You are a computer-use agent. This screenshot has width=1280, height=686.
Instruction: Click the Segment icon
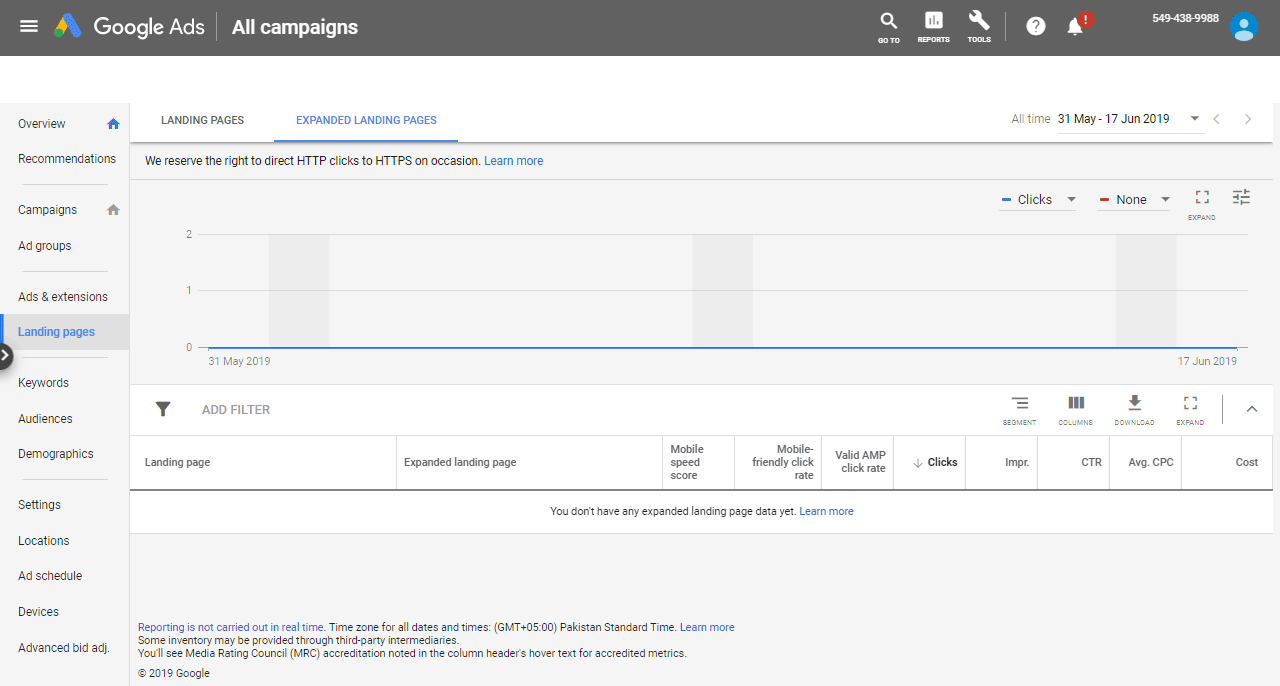tap(1019, 408)
